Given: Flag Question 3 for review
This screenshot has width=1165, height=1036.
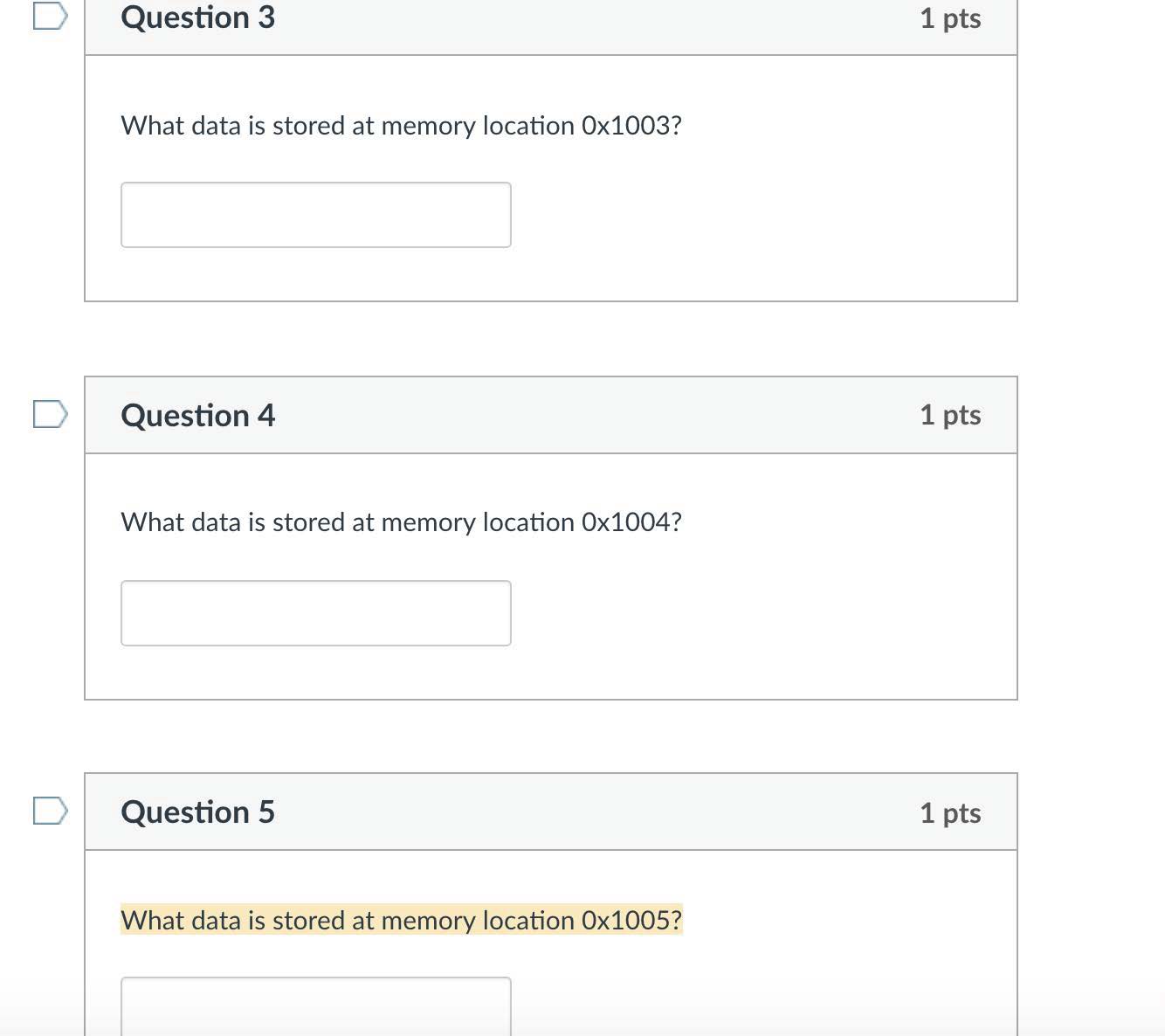Looking at the screenshot, I should pos(50,16).
